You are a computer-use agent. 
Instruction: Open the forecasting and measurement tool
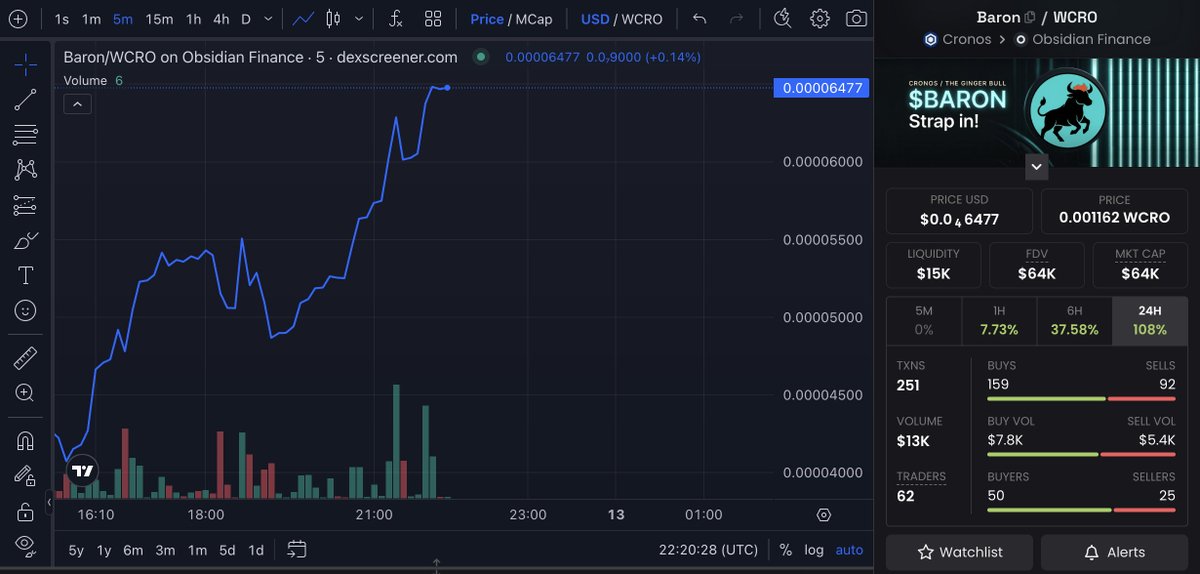pos(26,205)
